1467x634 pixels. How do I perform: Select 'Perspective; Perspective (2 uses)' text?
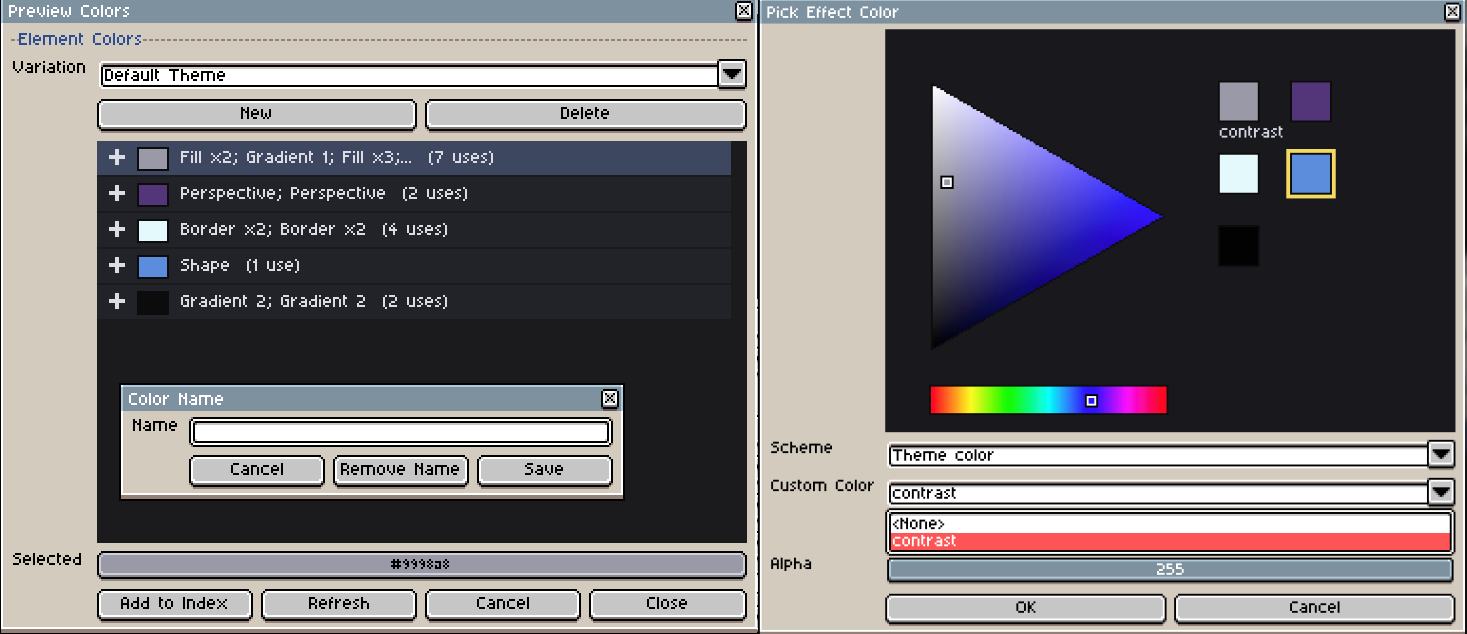pyautogui.click(x=324, y=193)
